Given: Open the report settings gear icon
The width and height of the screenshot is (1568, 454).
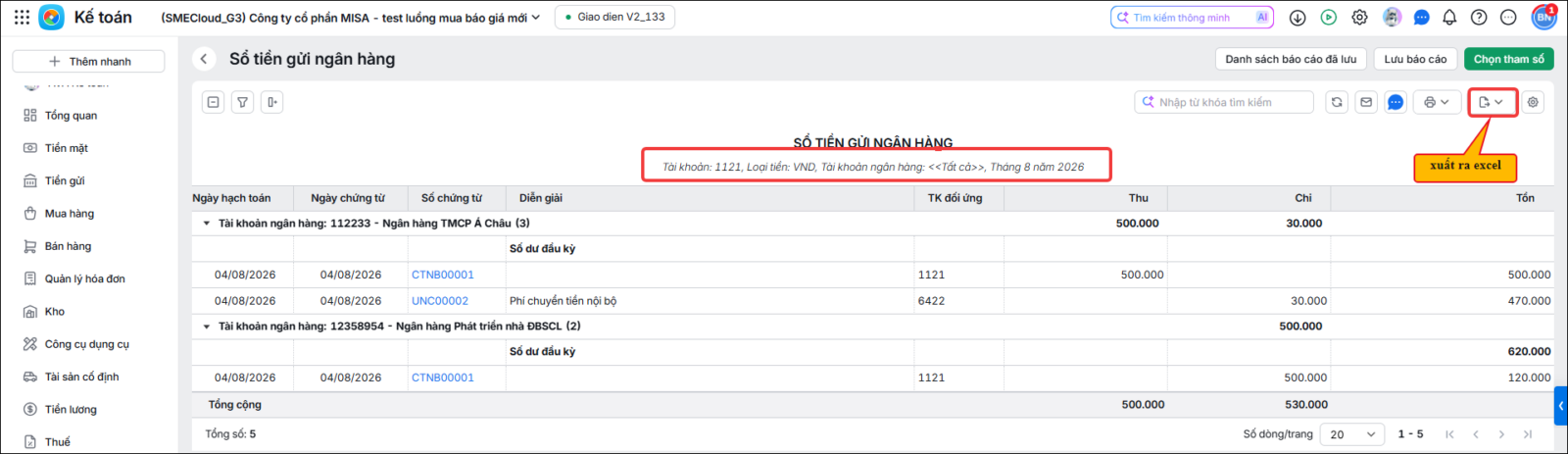Looking at the screenshot, I should pyautogui.click(x=1533, y=102).
